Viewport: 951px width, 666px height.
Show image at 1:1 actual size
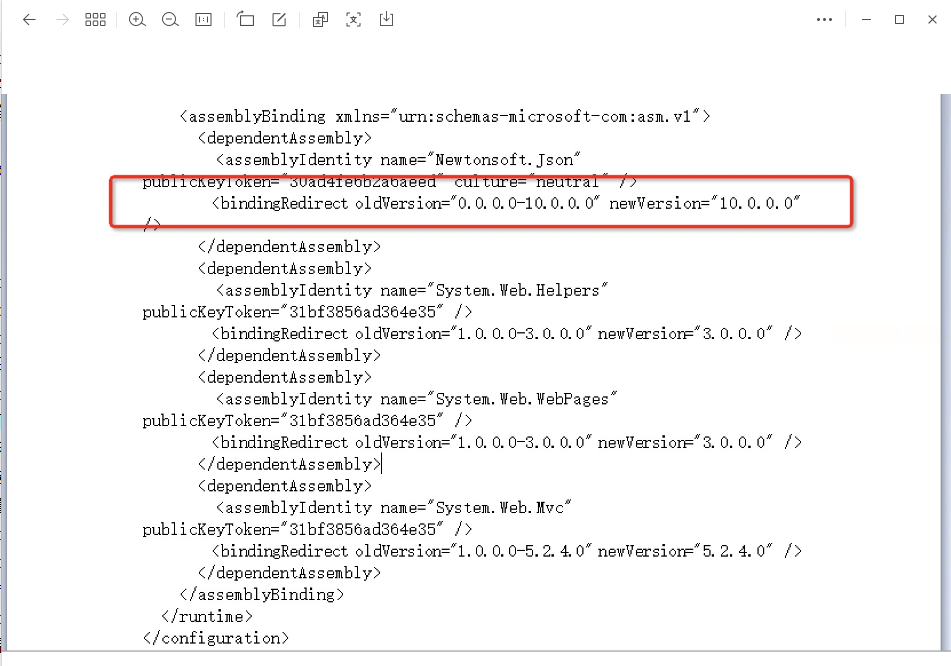tap(203, 20)
